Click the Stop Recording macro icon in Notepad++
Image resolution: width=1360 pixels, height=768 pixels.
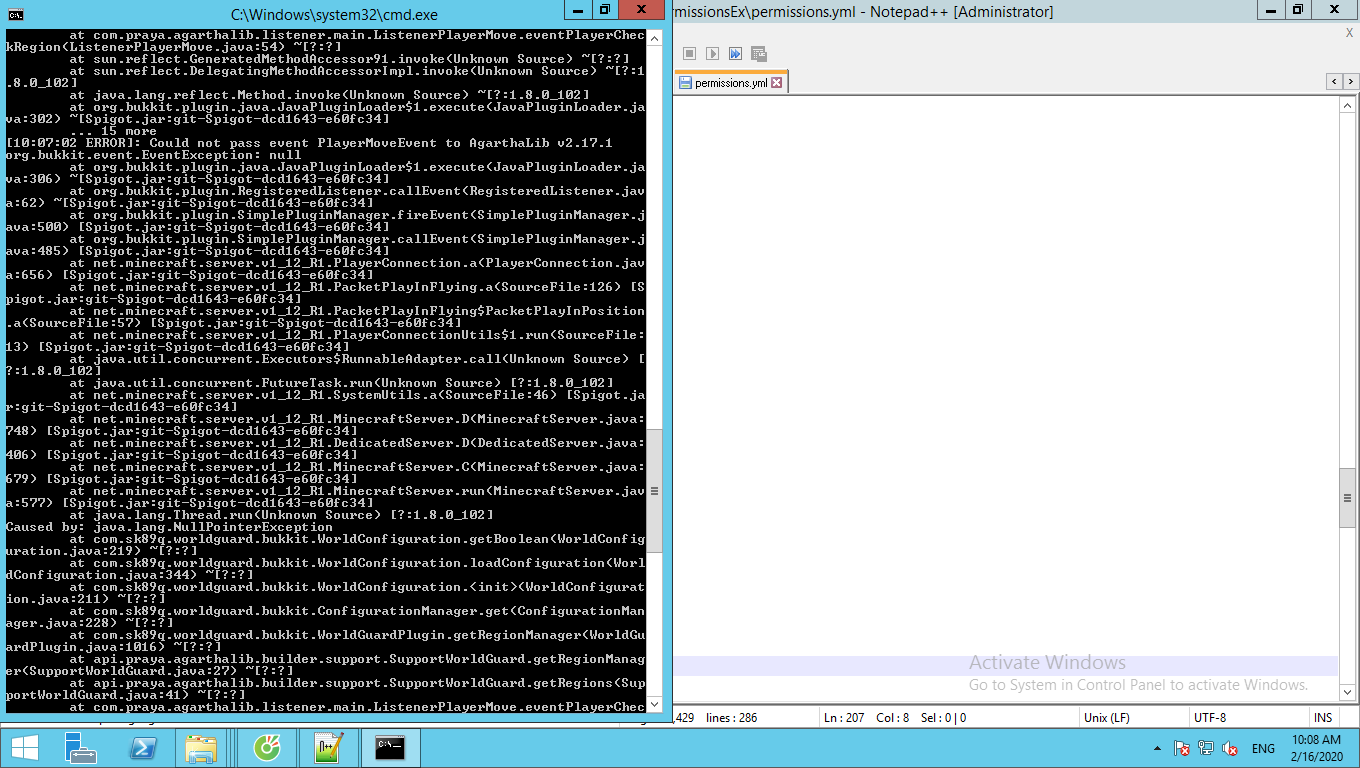pyautogui.click(x=690, y=53)
